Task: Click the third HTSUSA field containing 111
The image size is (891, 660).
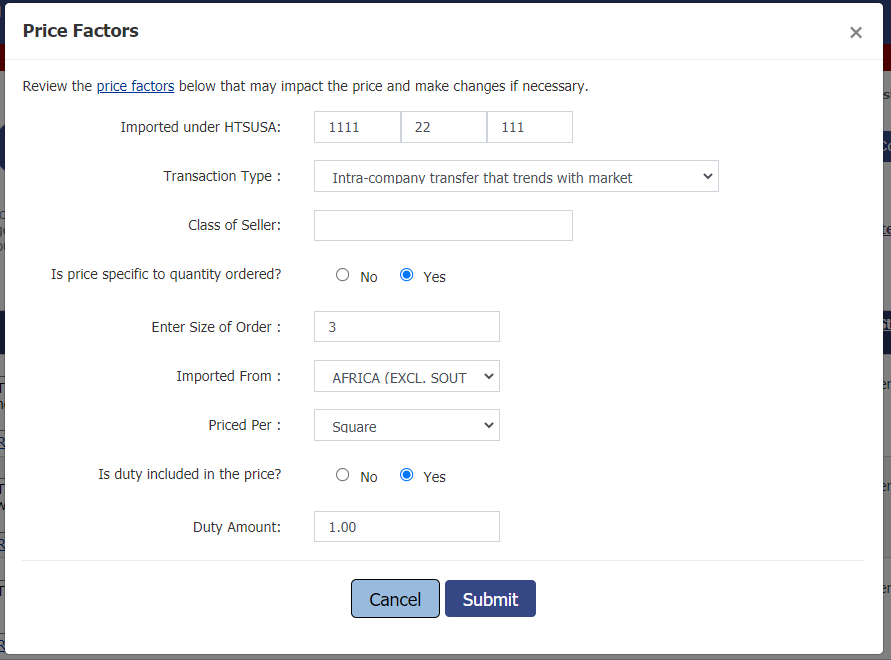Action: click(529, 127)
